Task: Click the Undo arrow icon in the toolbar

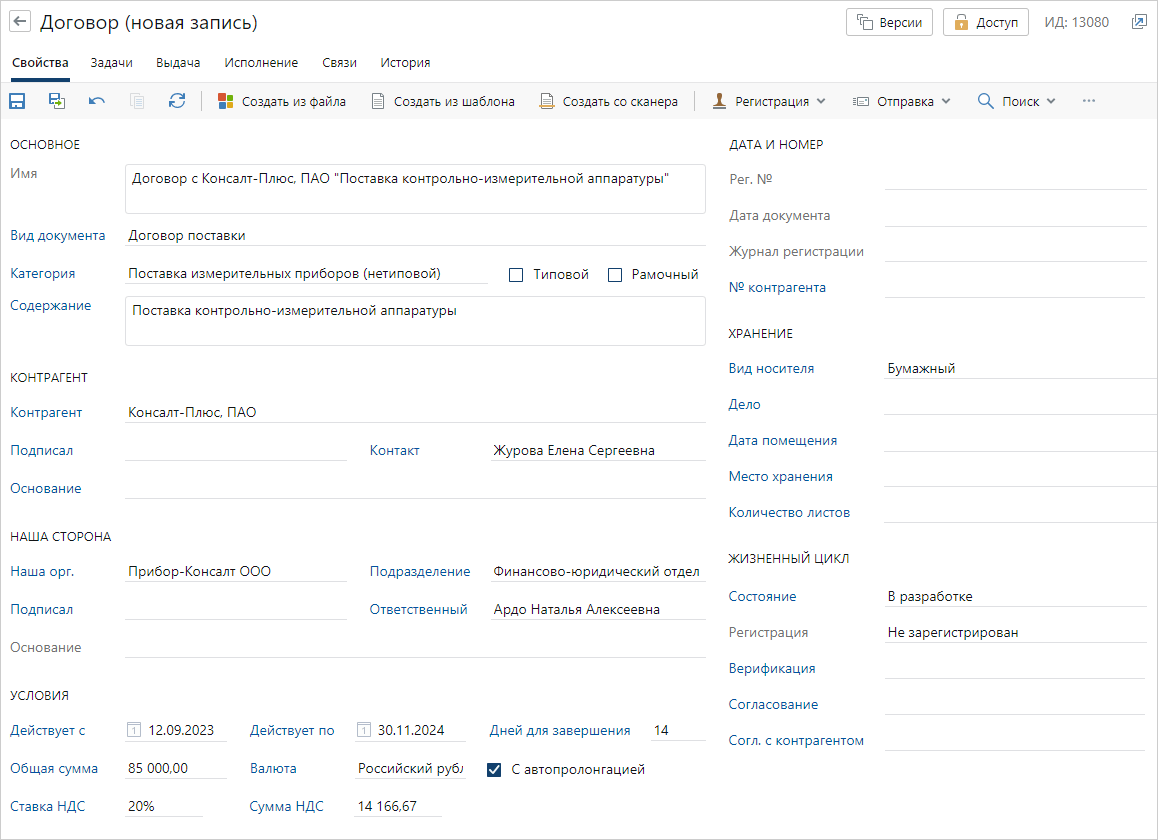Action: coord(97,101)
